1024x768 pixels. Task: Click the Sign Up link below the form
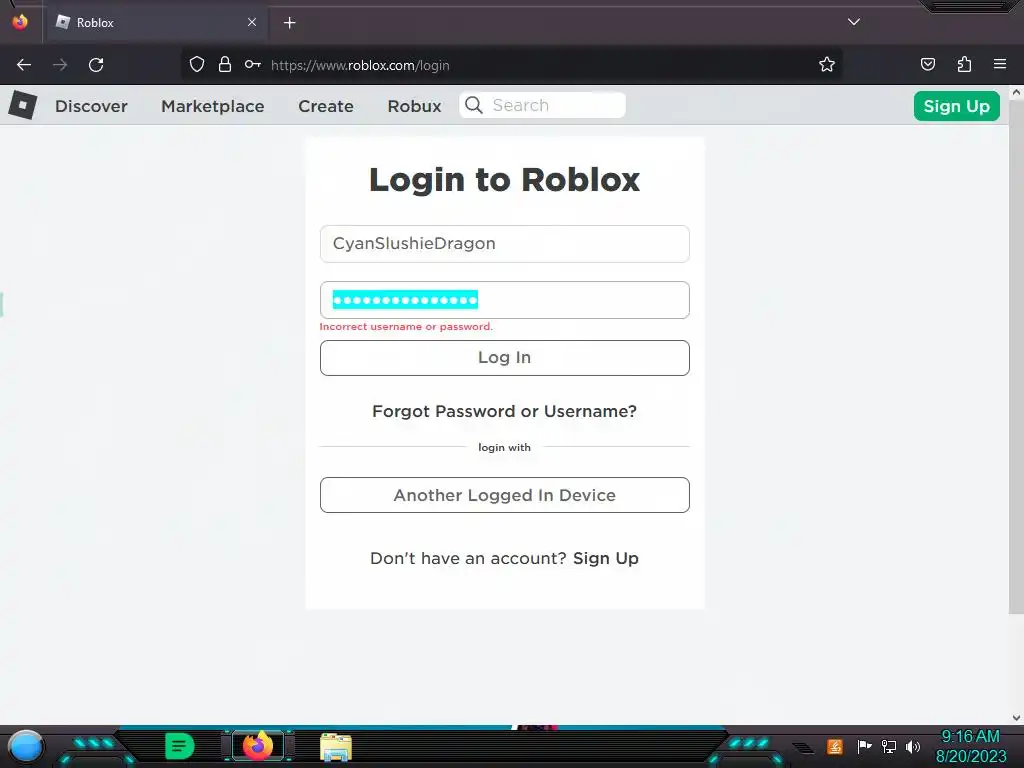click(x=605, y=558)
